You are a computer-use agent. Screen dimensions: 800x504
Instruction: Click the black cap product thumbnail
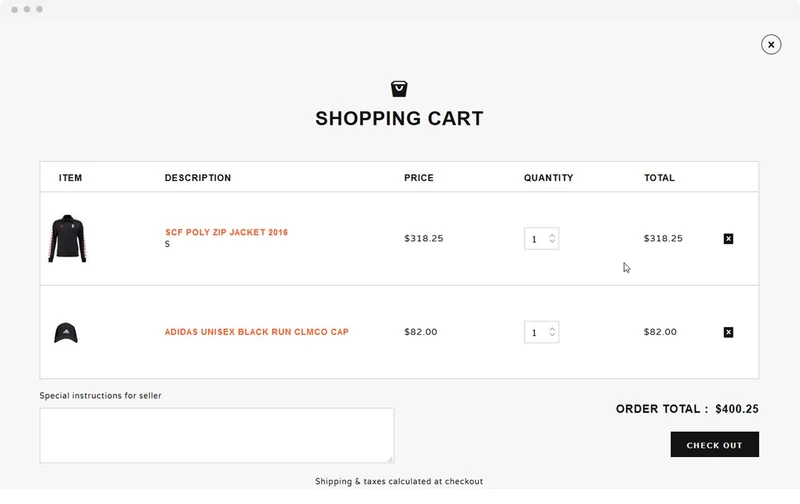pos(66,333)
